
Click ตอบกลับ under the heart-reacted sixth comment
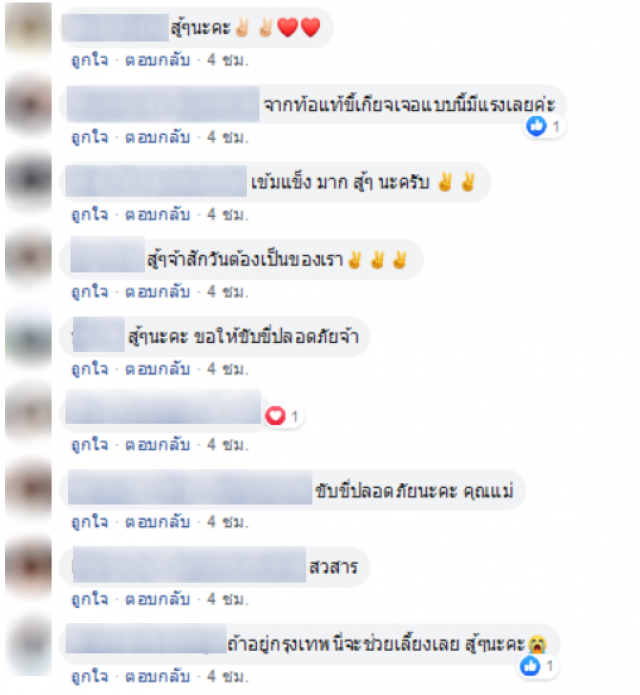[158, 444]
